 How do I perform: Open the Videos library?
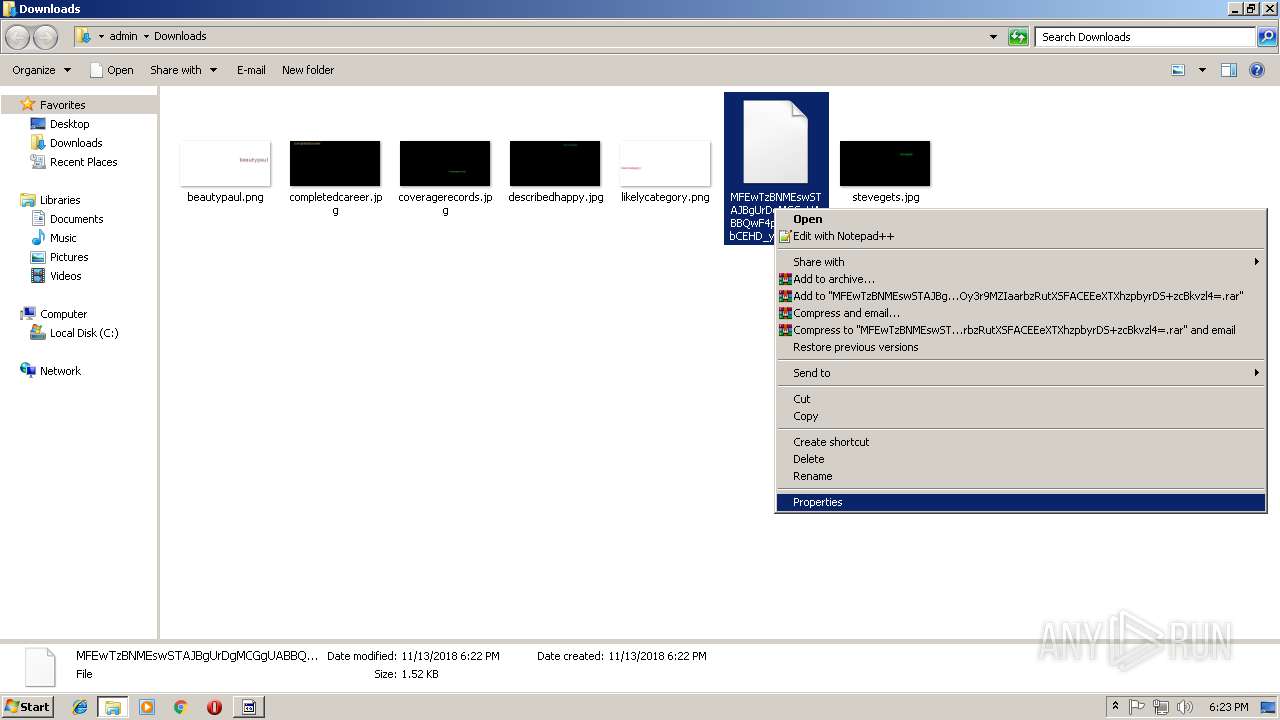(66, 276)
